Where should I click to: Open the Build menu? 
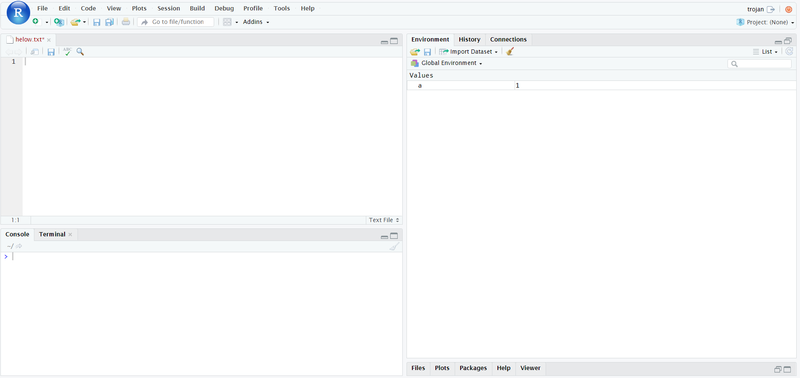point(197,9)
